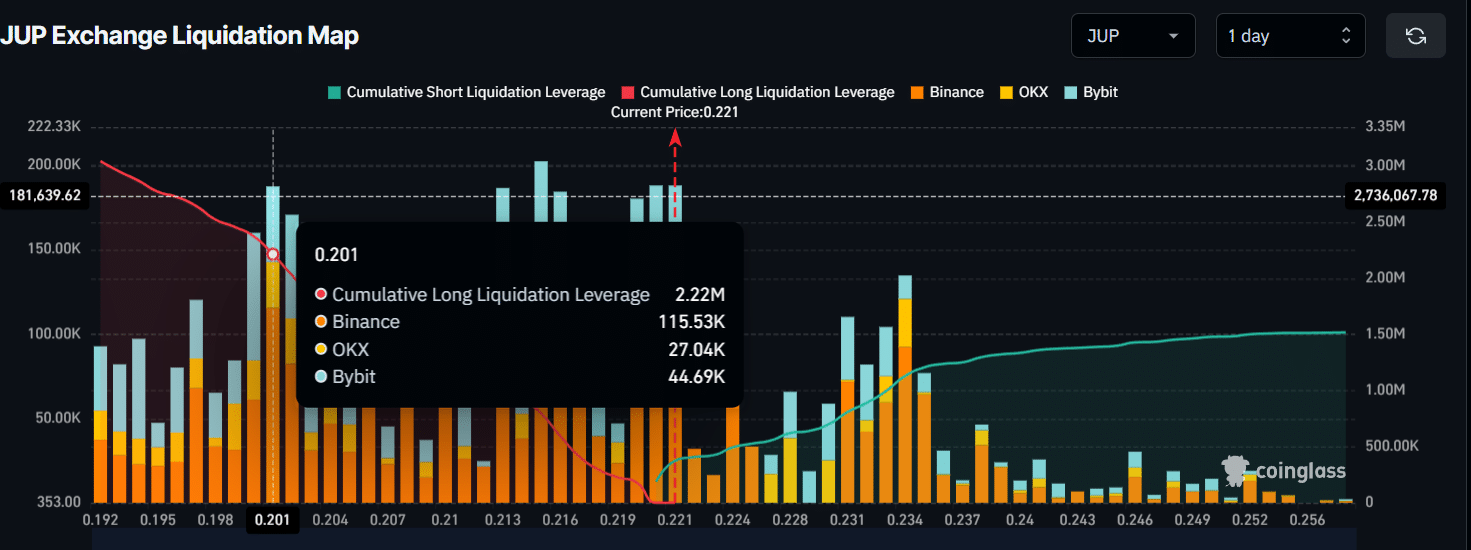
Task: Toggle Cumulative Short Liquidation Leverage legend
Action: tap(475, 92)
